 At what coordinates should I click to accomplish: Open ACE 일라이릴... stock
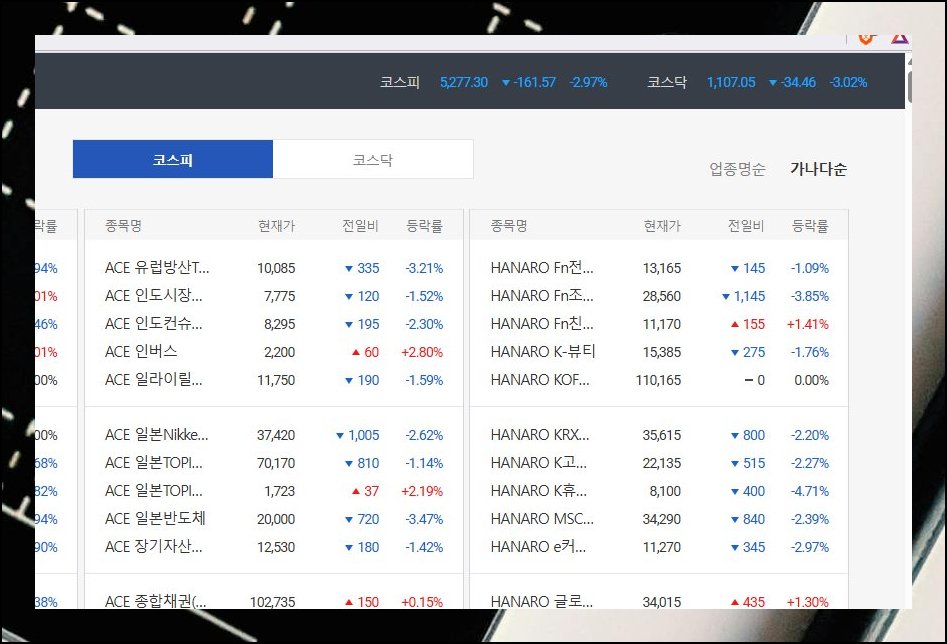[153, 379]
